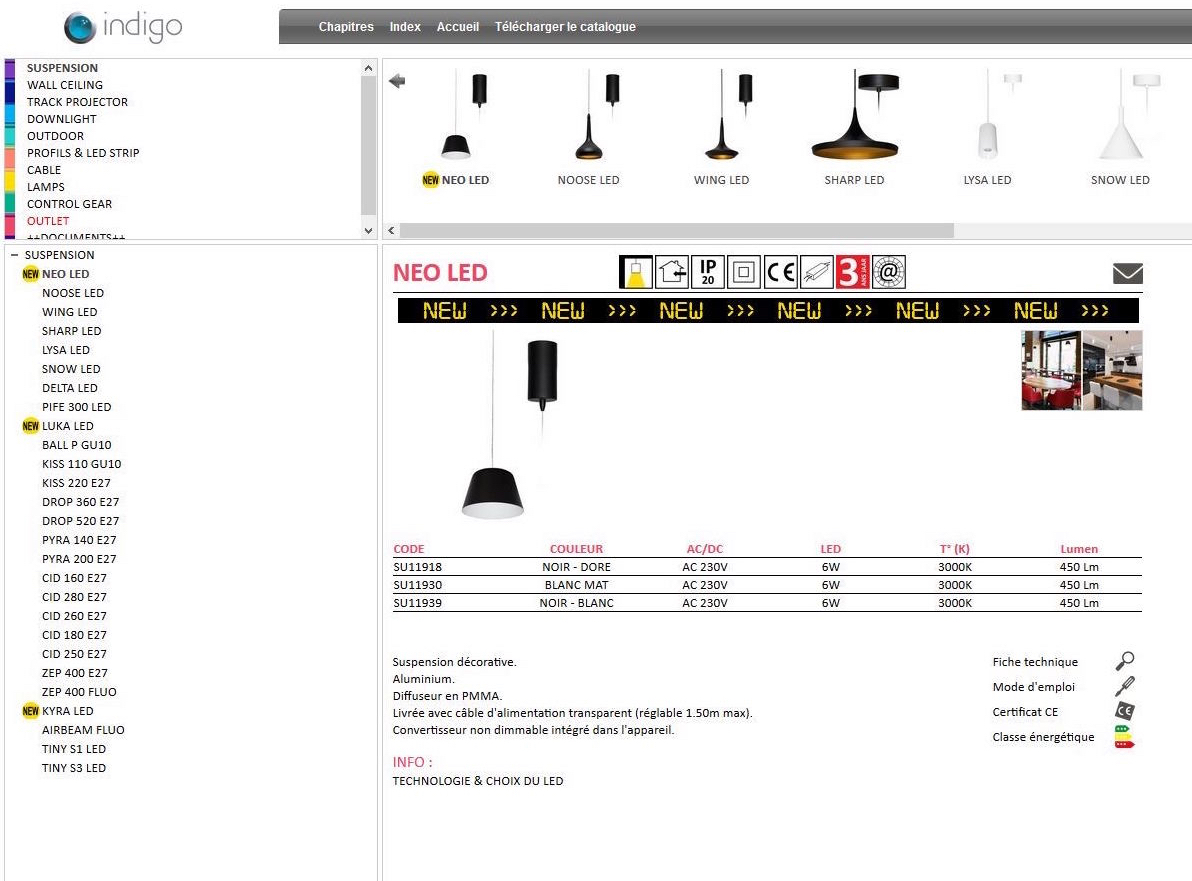Open TINY S3 LED in the tree
Image resolution: width=1192 pixels, height=881 pixels.
click(x=74, y=768)
